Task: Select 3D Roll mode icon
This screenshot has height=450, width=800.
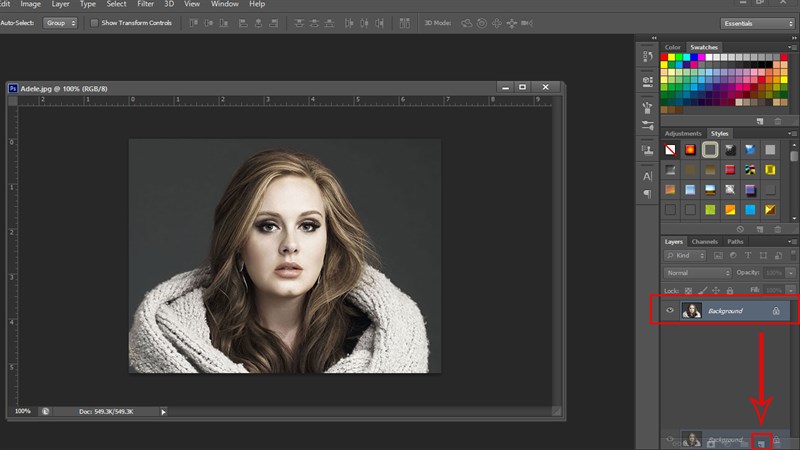Action: coord(482,23)
